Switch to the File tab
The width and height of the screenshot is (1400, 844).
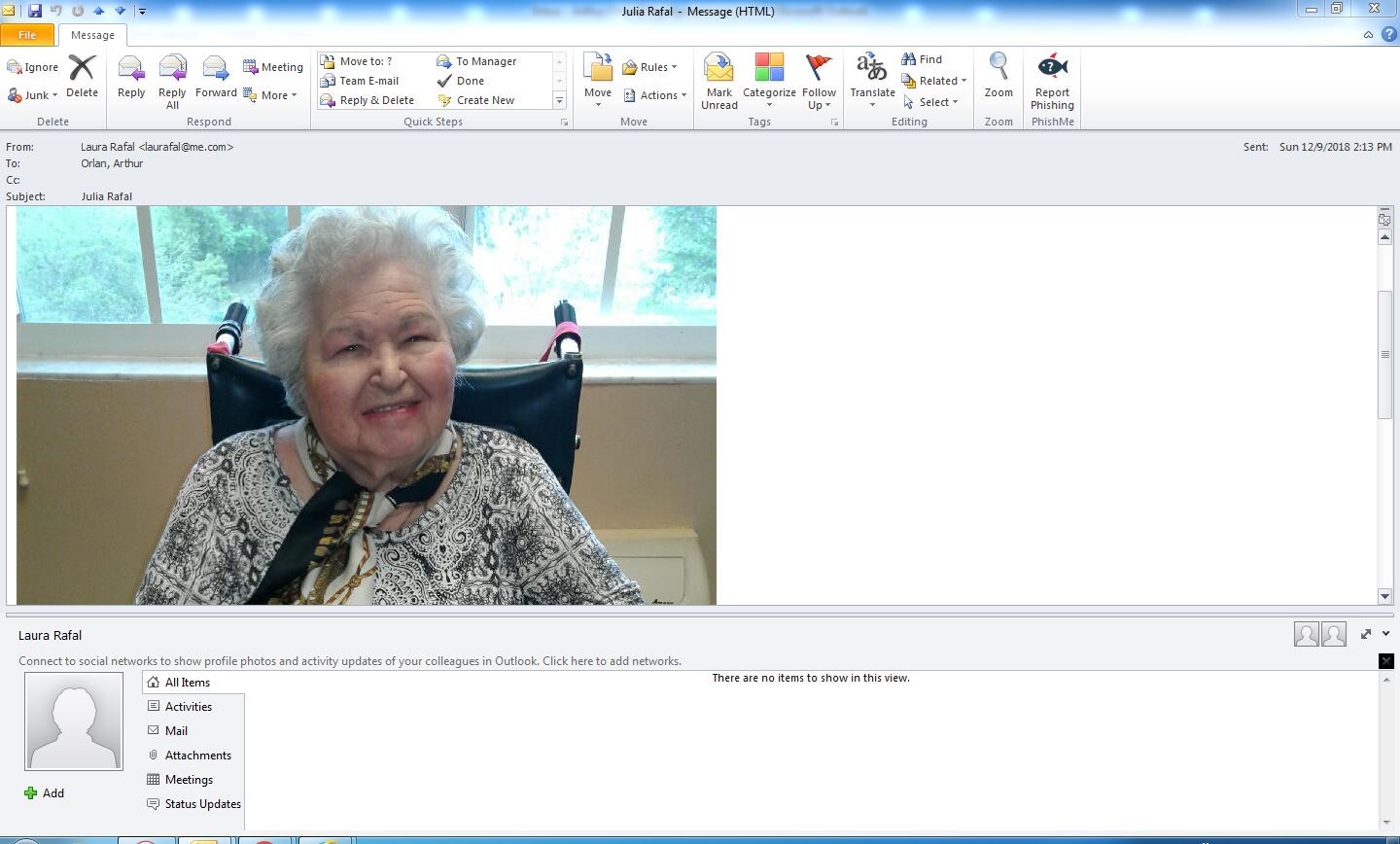point(28,34)
